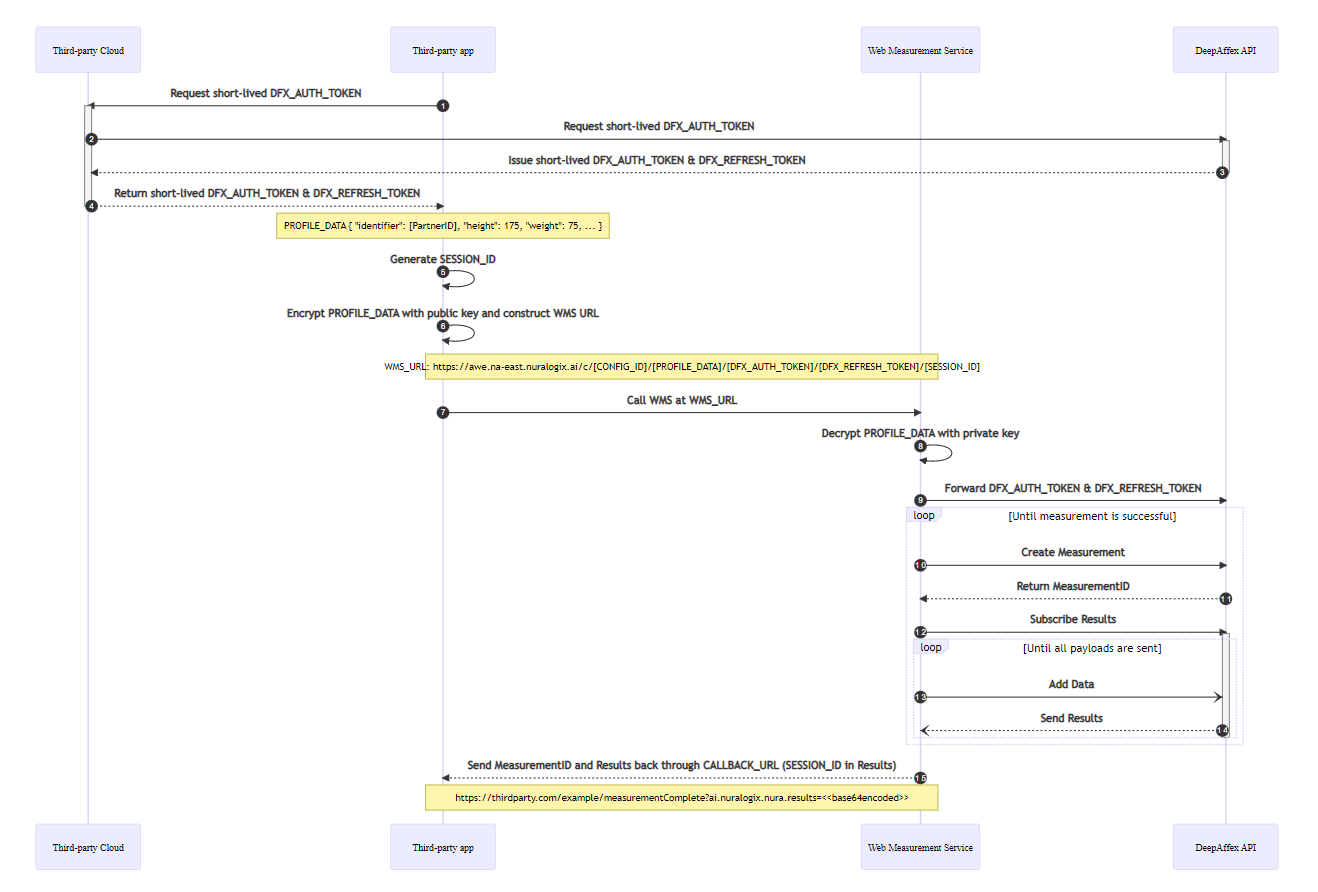Open the thirdparty.com callback URL note
1318x892 pixels.
tap(681, 798)
